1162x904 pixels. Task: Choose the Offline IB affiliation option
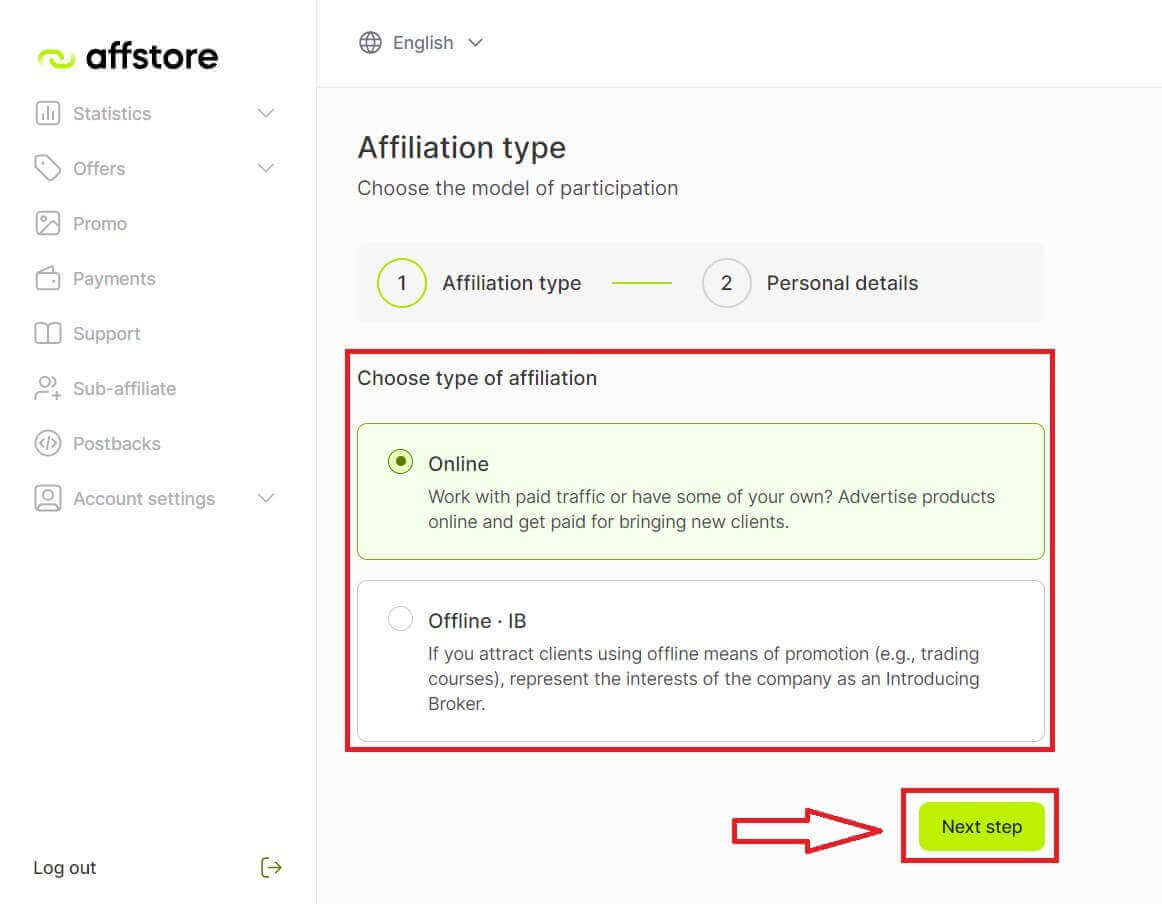click(400, 618)
